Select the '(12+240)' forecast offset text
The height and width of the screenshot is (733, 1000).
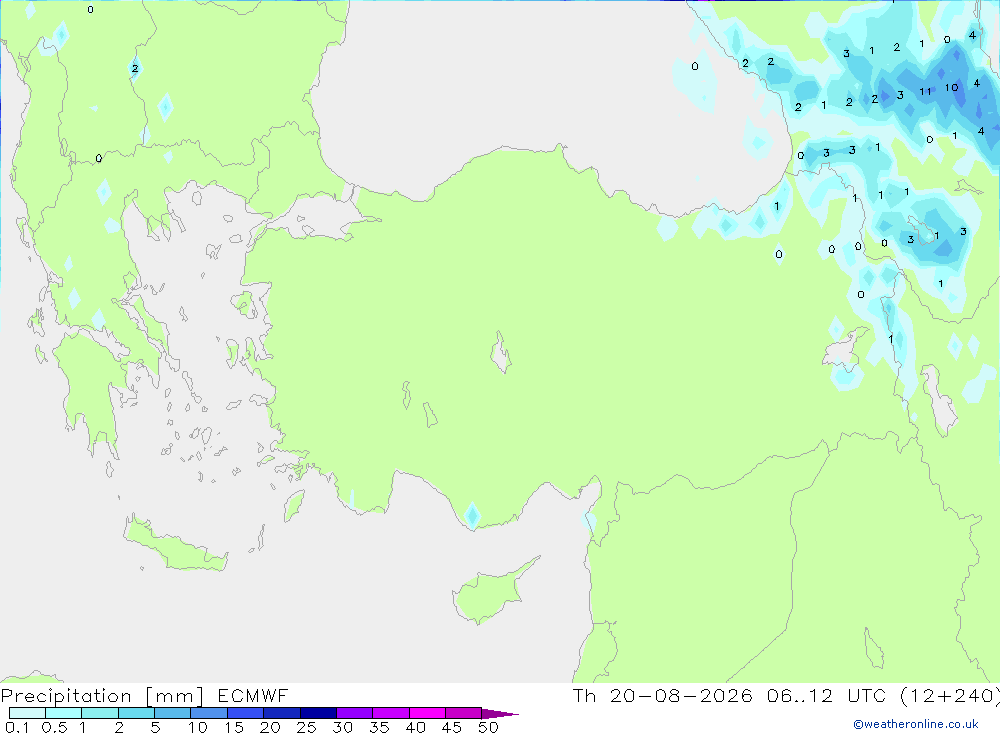point(949,695)
